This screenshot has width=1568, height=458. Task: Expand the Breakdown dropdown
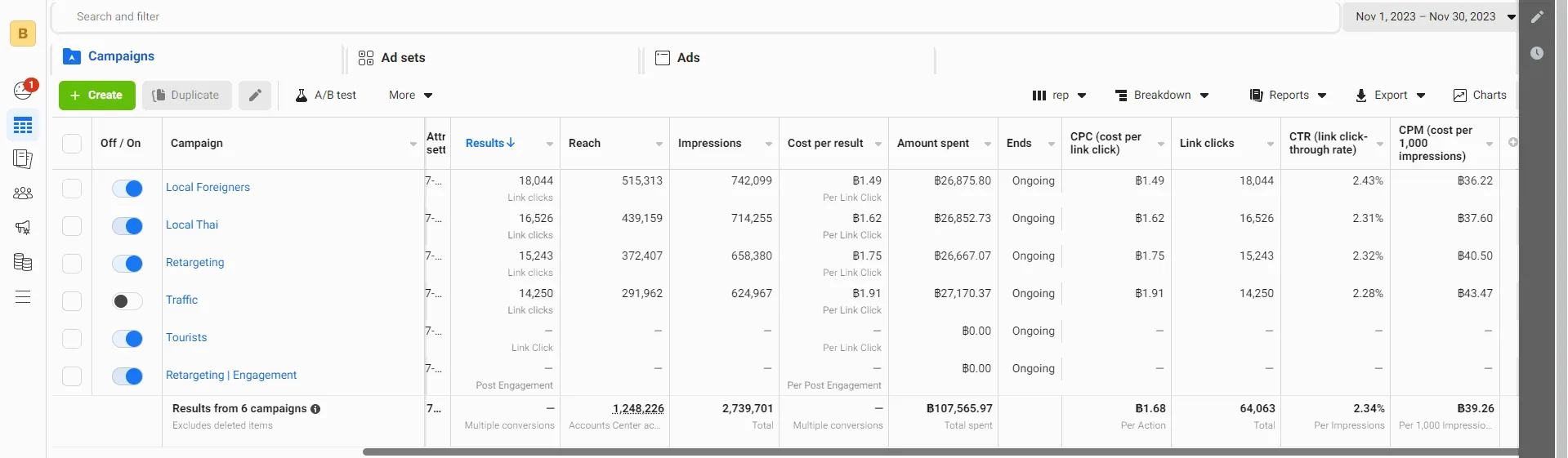coord(1162,96)
